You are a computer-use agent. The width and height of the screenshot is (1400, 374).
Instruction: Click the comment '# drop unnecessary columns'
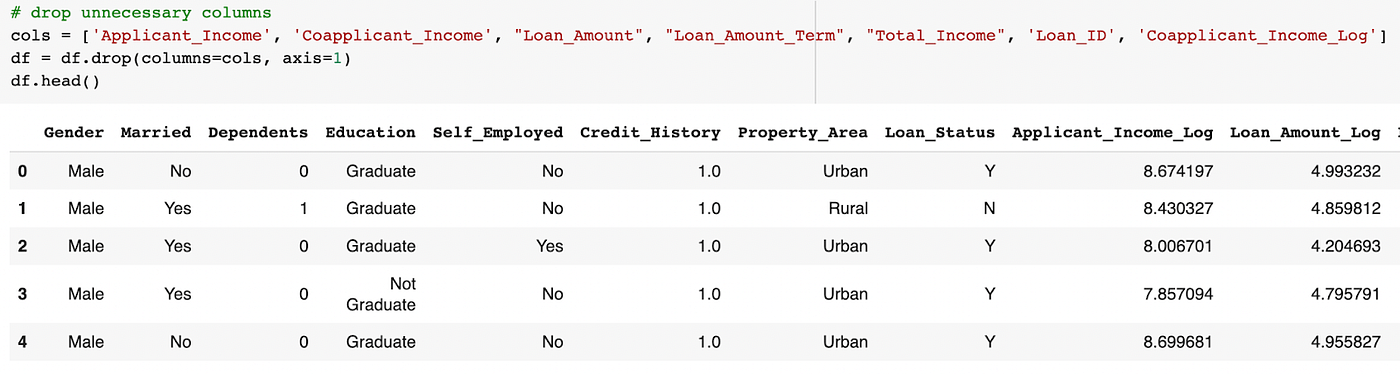click(141, 14)
